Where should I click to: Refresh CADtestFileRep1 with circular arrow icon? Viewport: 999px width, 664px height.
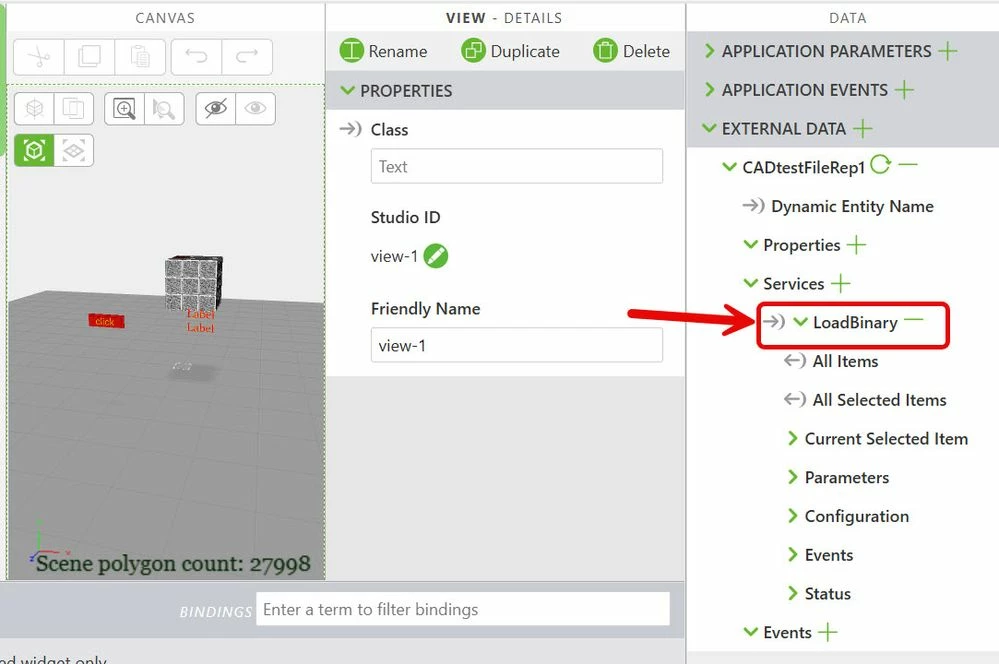[x=880, y=164]
